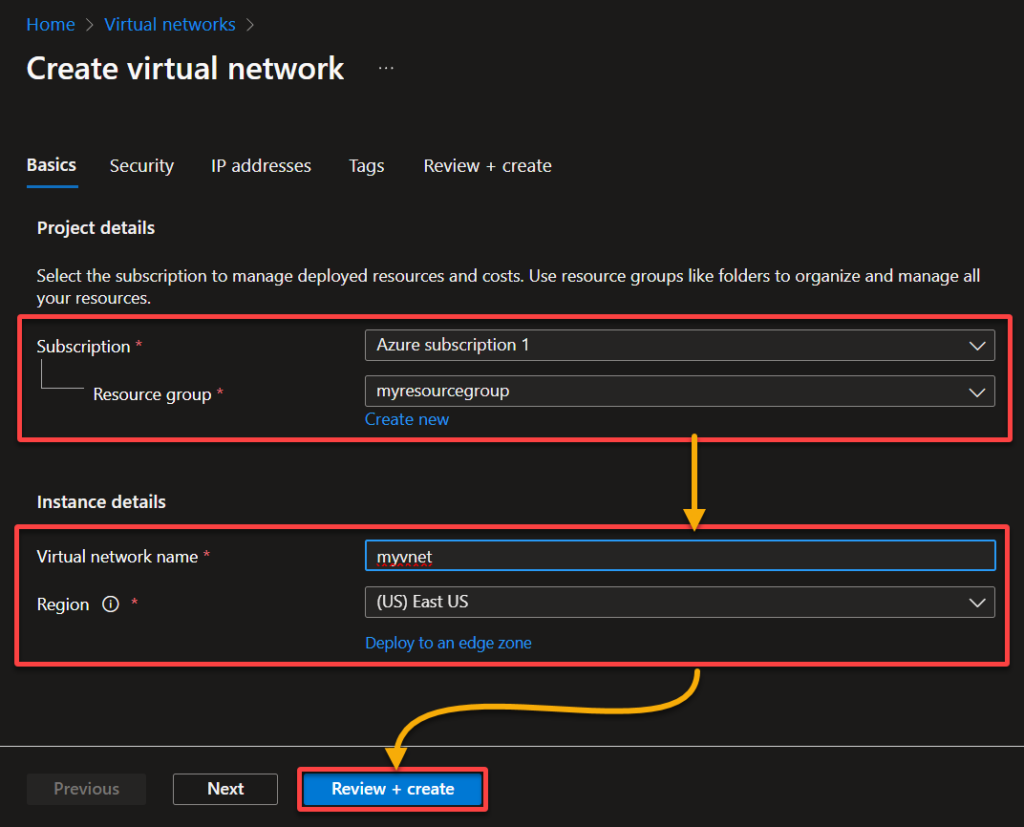Click the Subscription dropdown chevron
The width and height of the screenshot is (1024, 827).
978,345
